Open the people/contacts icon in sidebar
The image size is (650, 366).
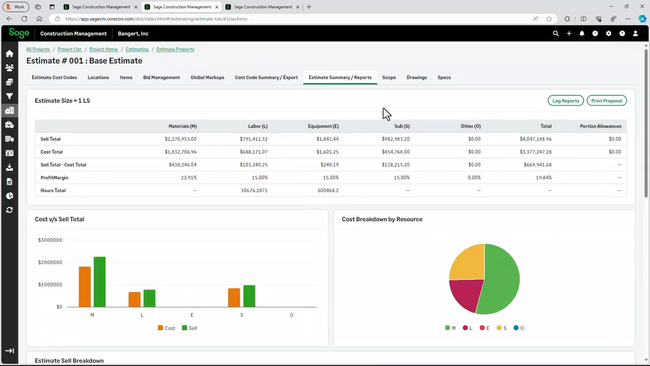9,68
